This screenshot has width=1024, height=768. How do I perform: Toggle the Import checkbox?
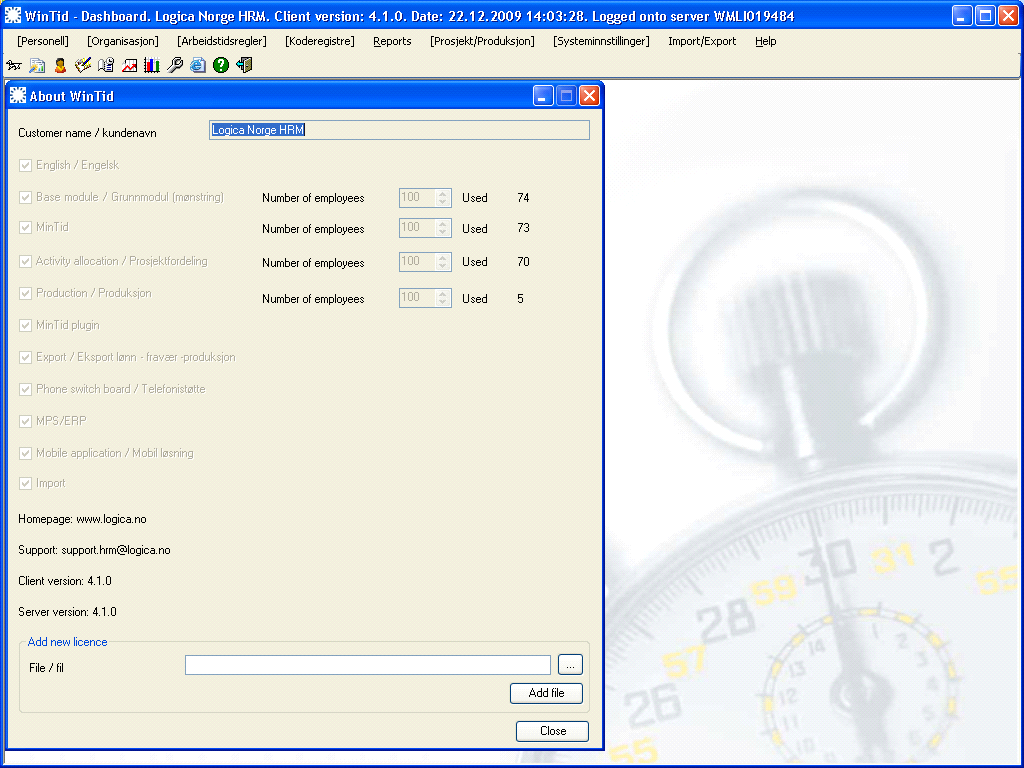click(25, 483)
